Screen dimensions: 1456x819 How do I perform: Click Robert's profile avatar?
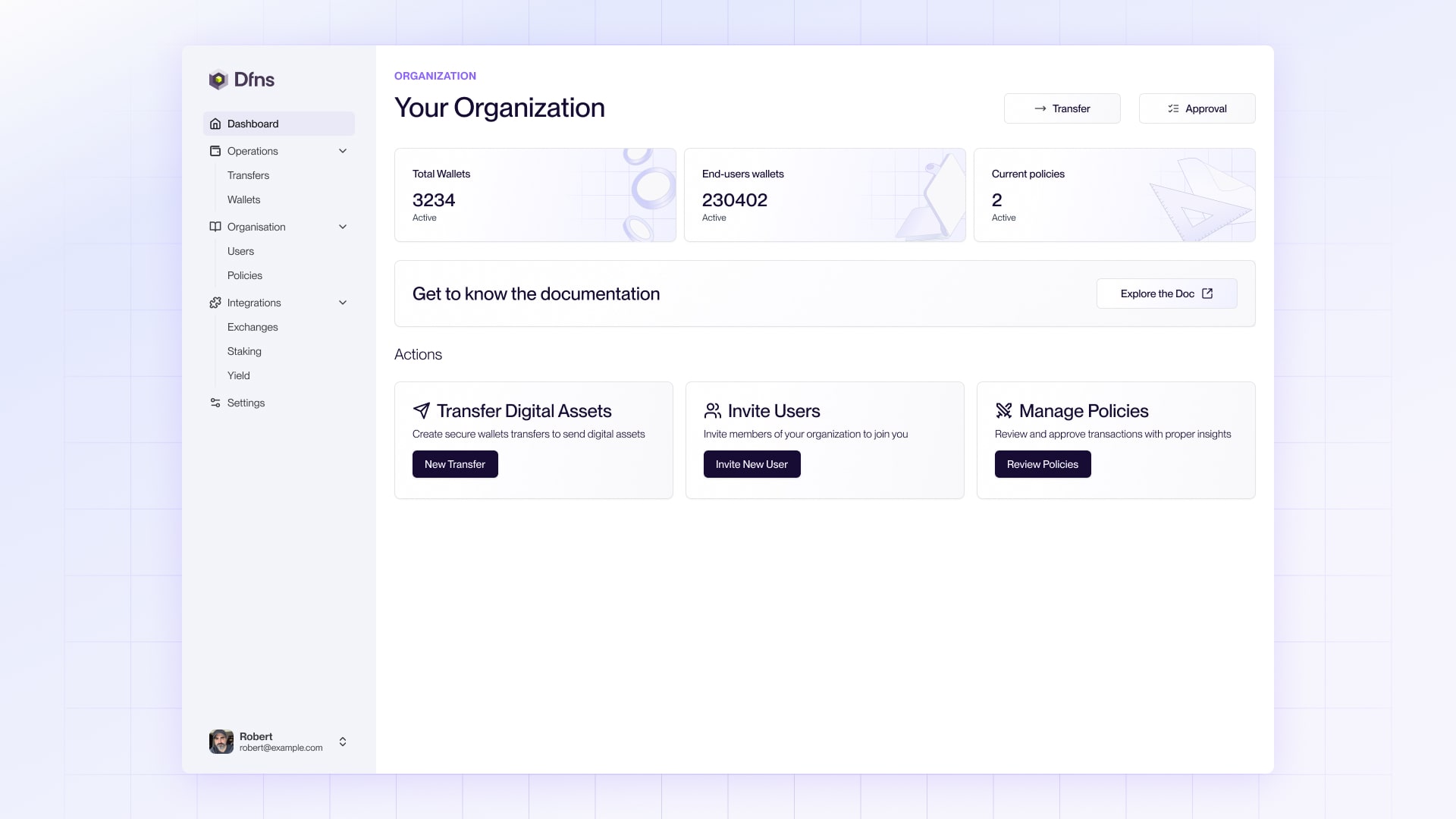click(x=221, y=742)
